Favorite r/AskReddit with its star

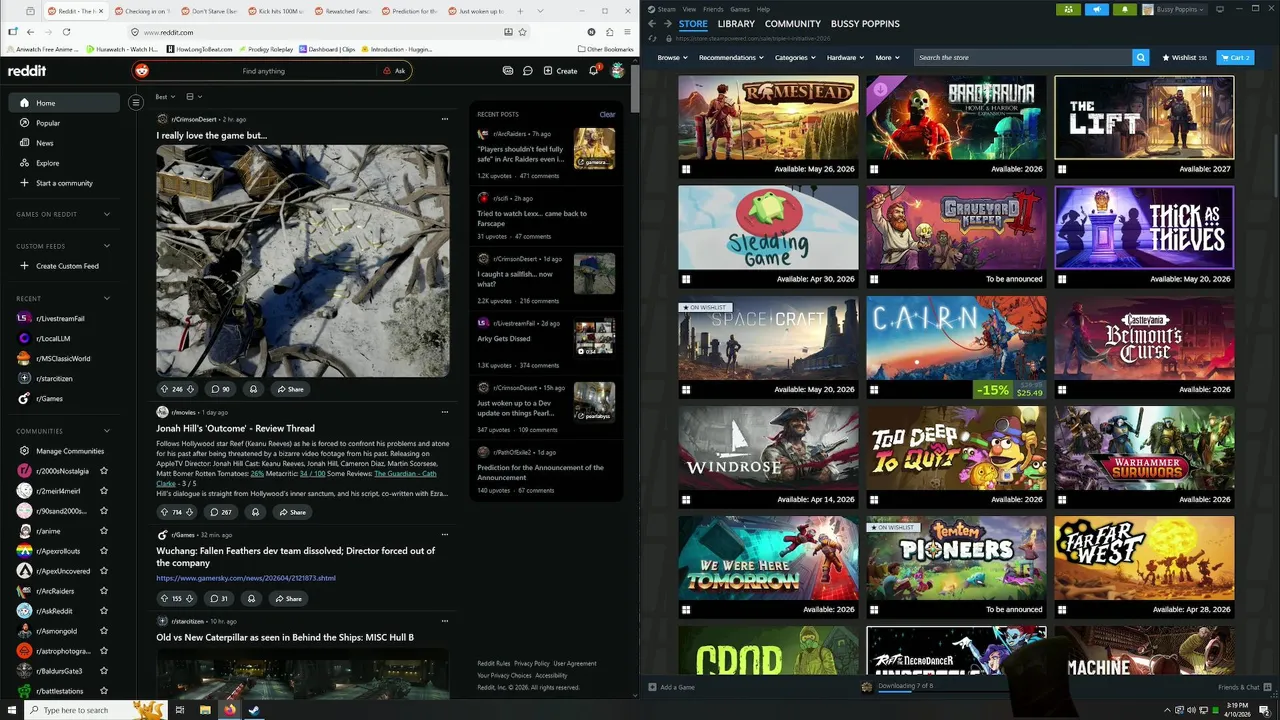pos(104,611)
